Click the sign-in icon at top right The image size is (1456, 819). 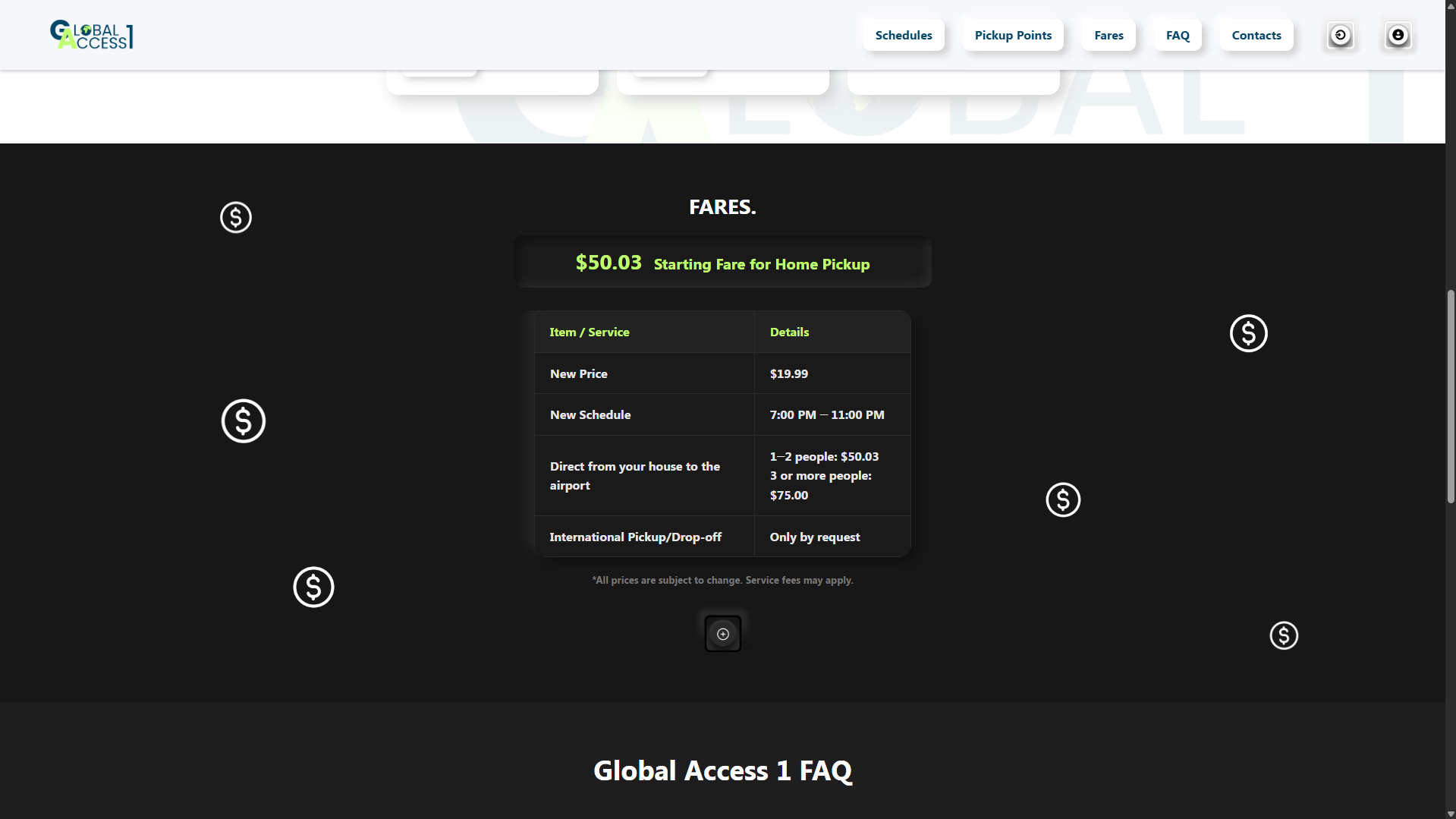tap(1340, 35)
